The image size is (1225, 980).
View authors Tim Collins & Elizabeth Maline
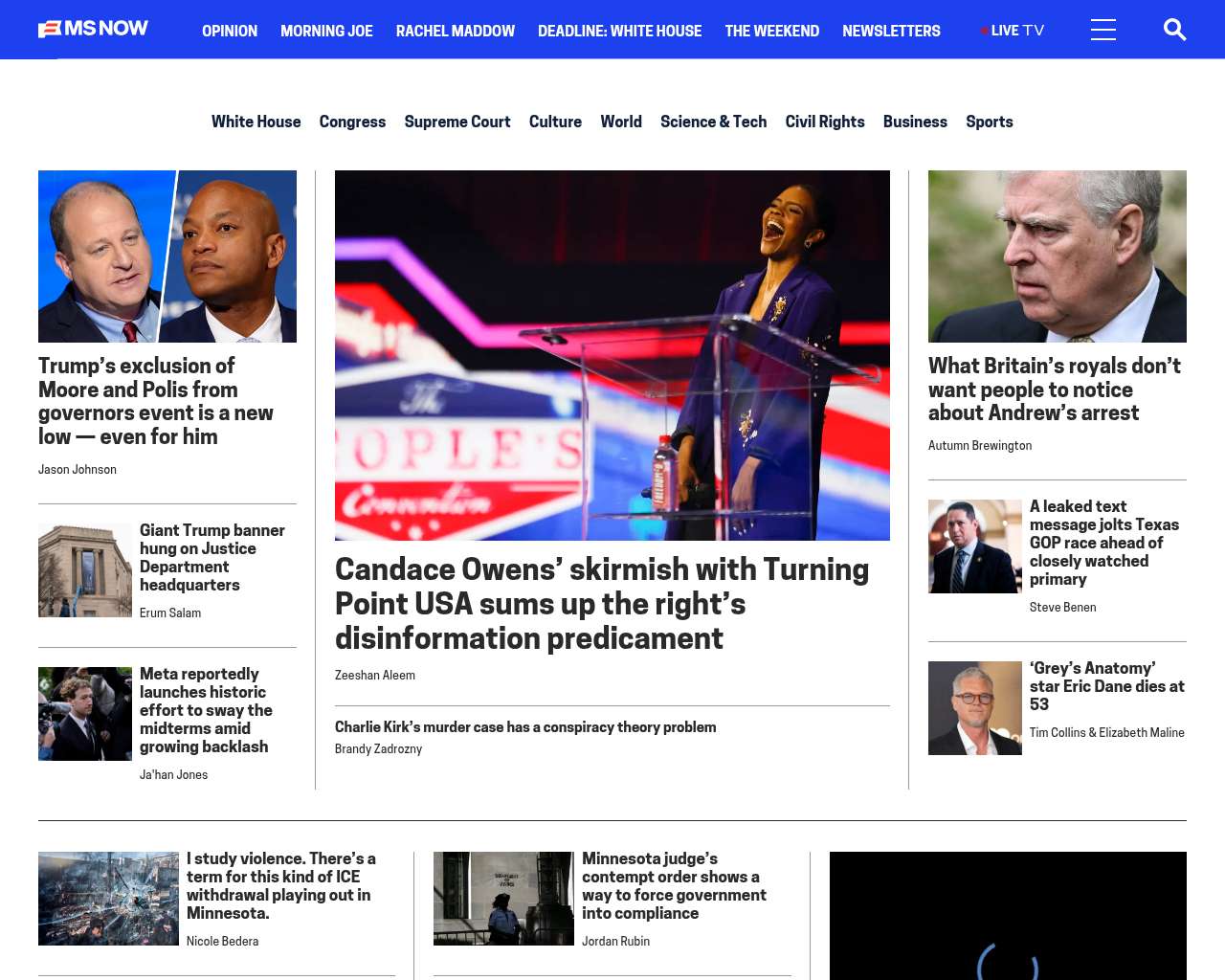click(1107, 732)
